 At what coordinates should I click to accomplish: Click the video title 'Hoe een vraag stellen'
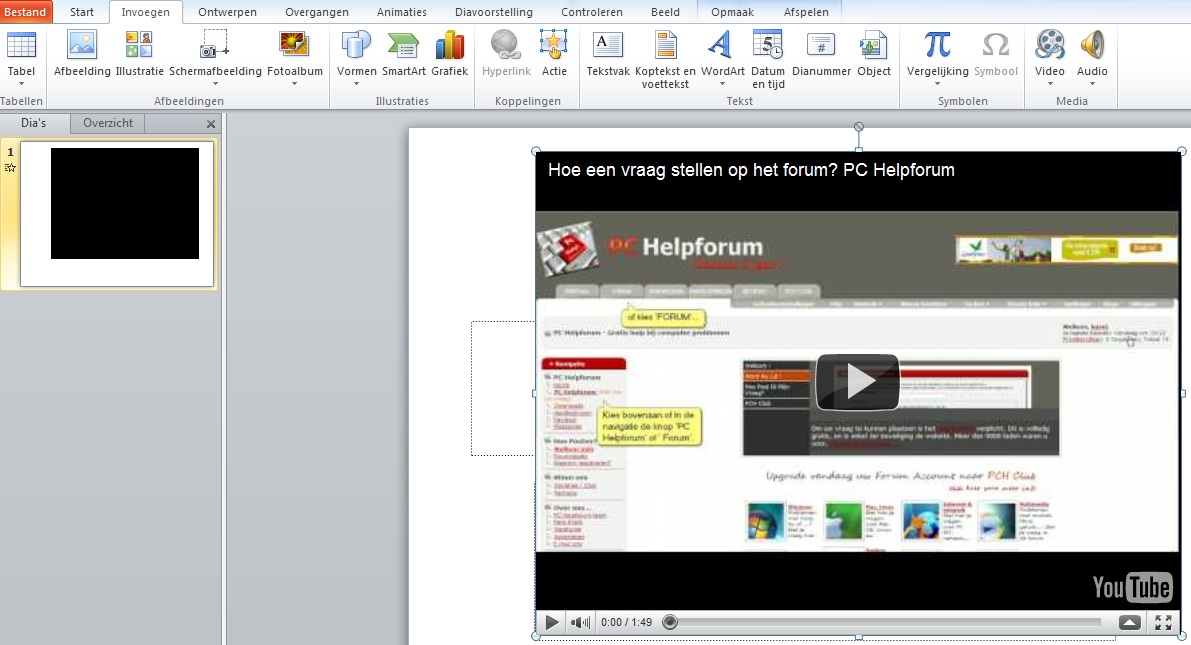pos(750,170)
